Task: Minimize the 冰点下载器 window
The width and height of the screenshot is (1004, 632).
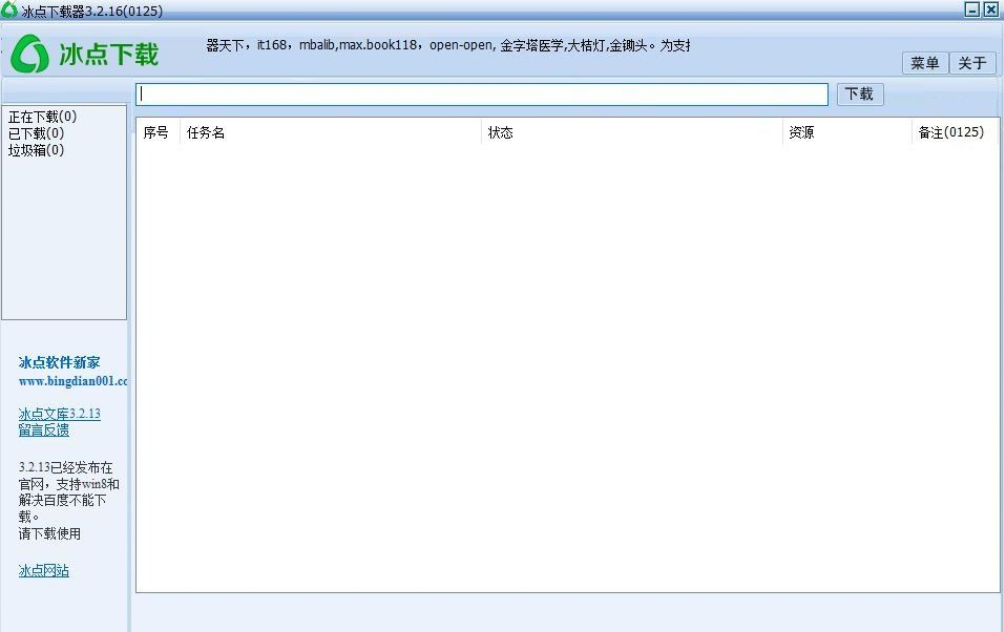Action: pos(972,9)
